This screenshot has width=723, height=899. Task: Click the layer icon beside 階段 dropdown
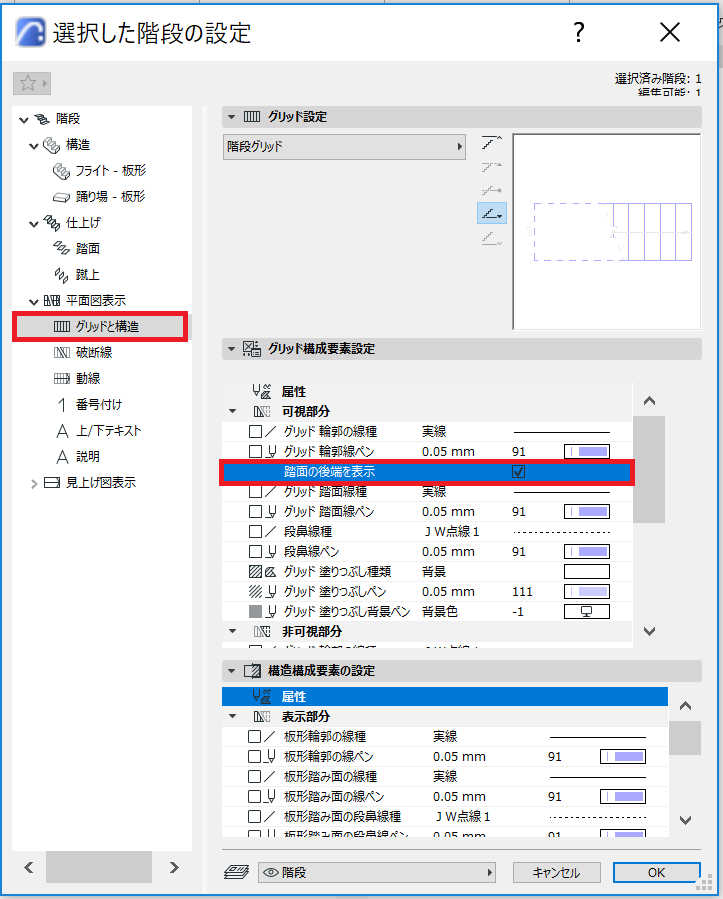(x=236, y=873)
